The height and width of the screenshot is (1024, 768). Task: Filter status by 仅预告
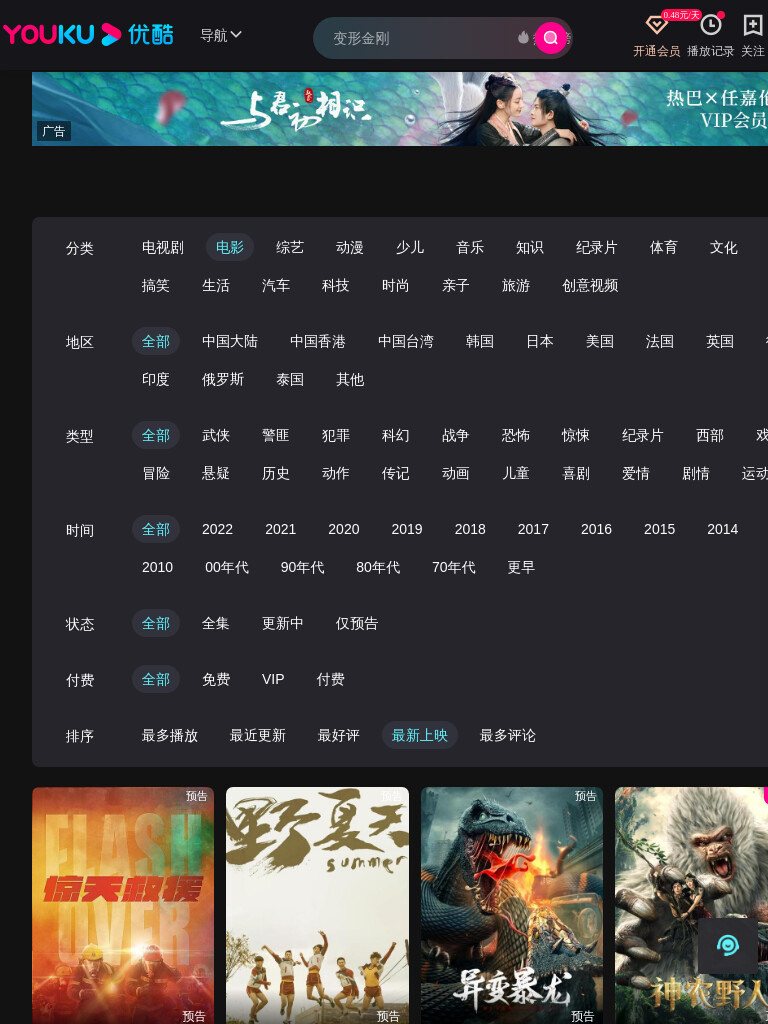coord(357,624)
